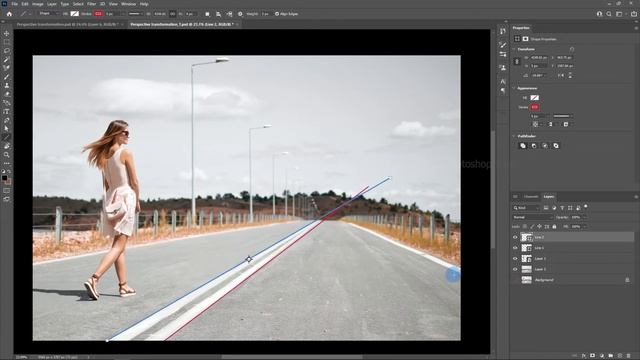Open the Shape mode dropdown in options bar

49,14
